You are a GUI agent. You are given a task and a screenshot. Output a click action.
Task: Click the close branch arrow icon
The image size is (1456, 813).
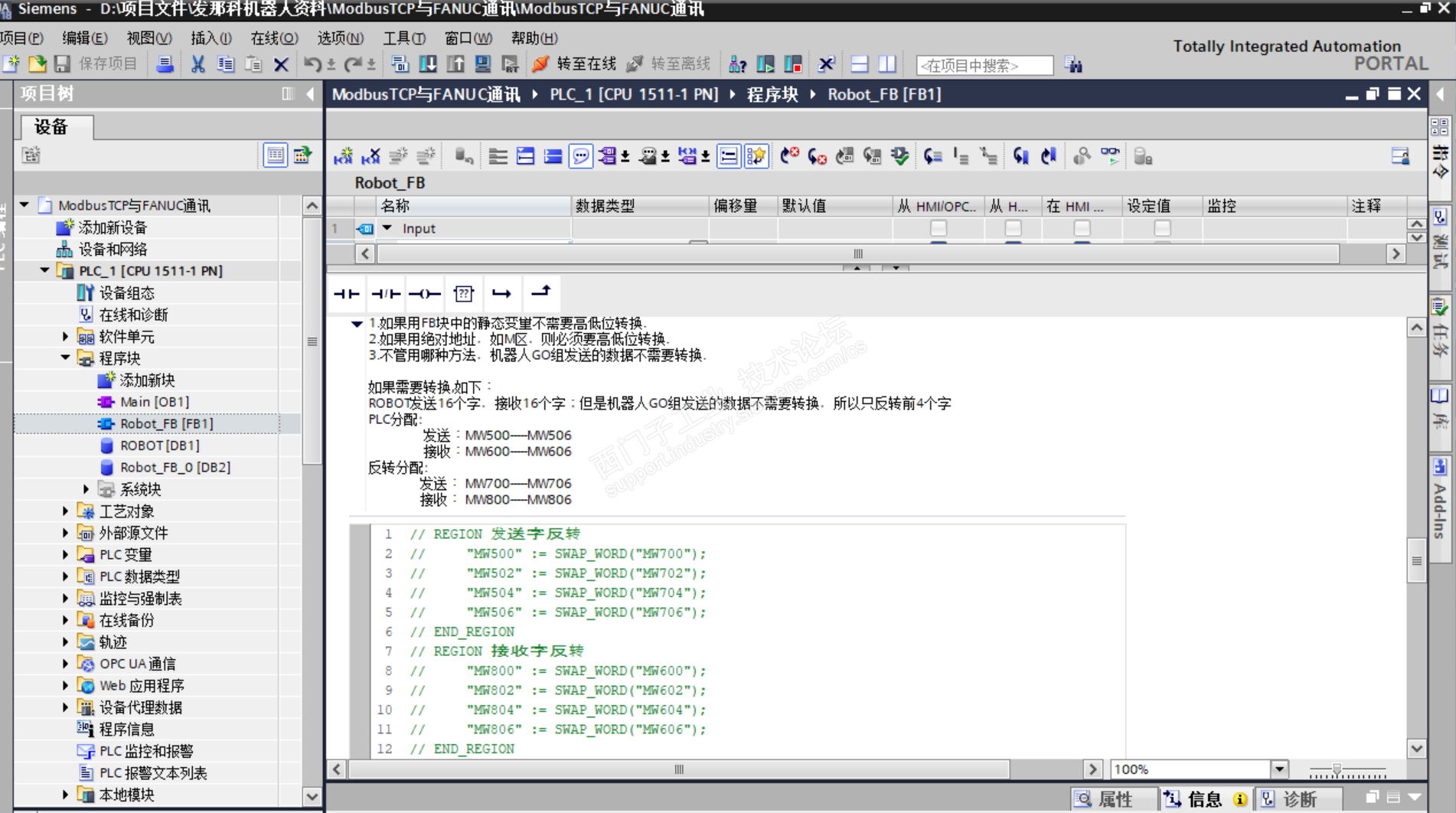point(540,292)
